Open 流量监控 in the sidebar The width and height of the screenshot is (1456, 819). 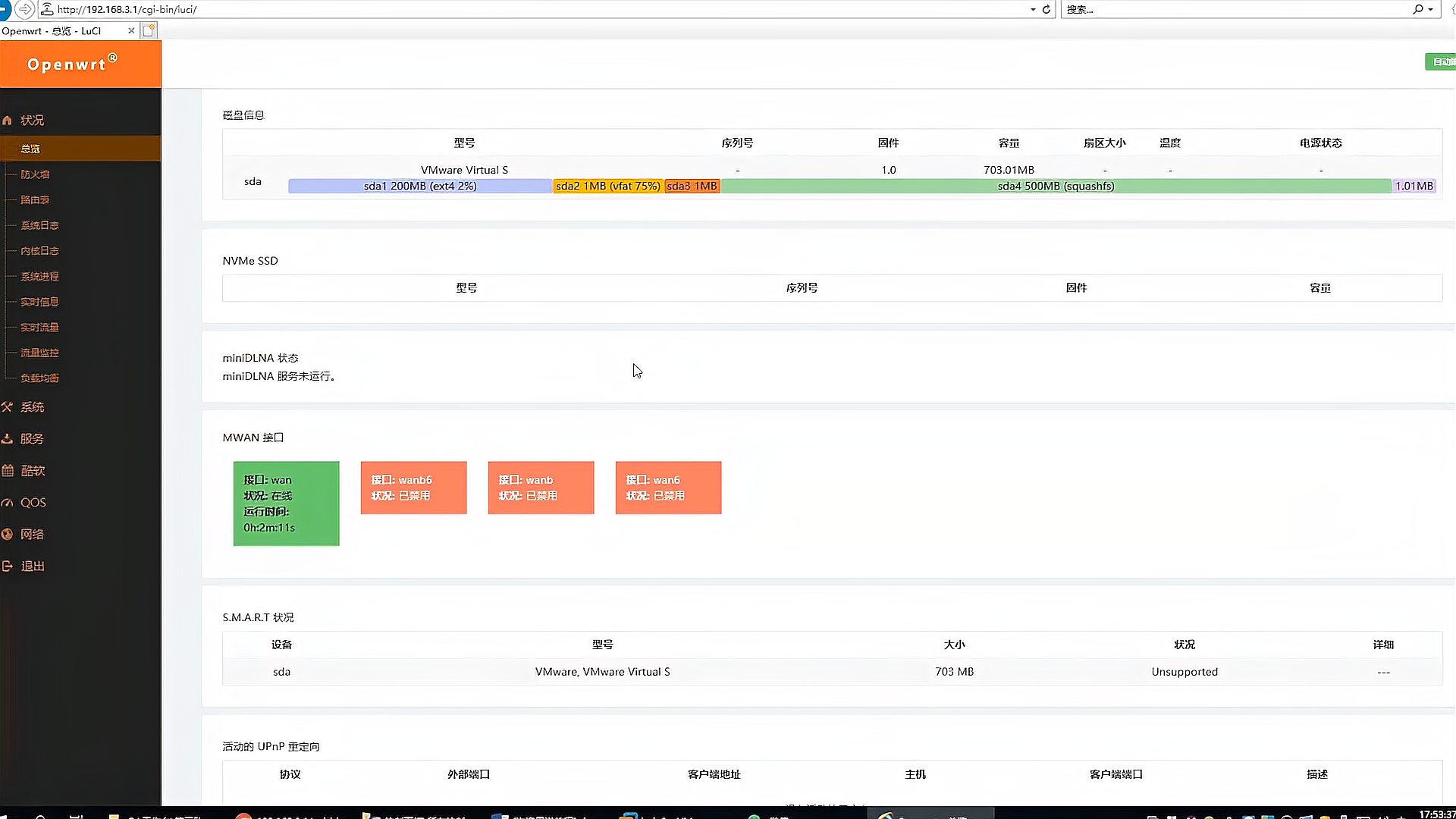point(39,353)
